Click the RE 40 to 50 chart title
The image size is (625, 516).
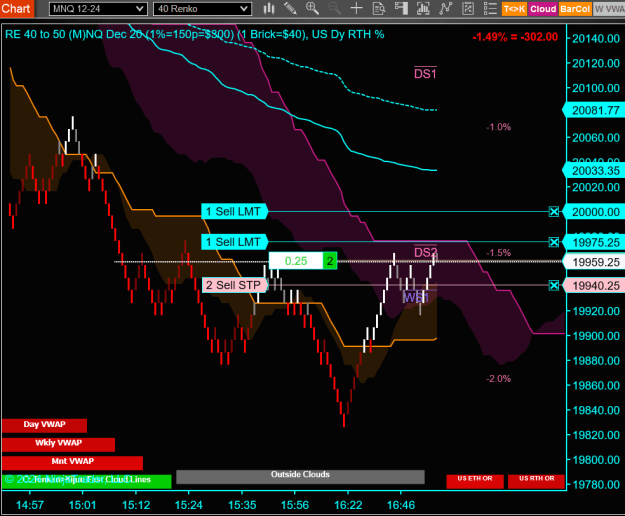point(195,34)
